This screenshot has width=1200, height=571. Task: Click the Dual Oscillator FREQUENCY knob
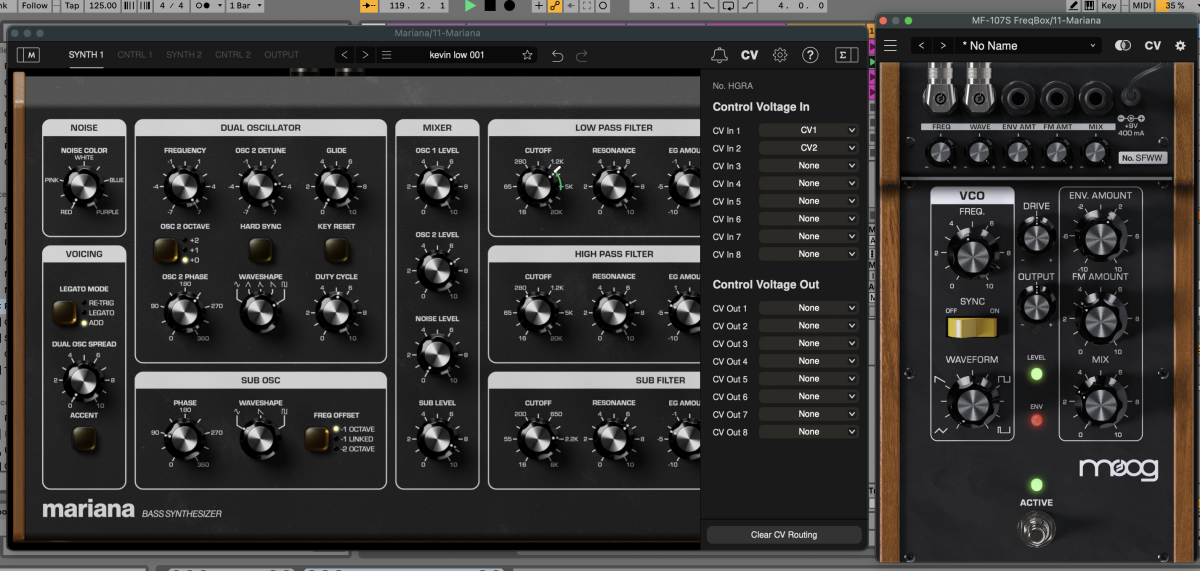pyautogui.click(x=184, y=186)
